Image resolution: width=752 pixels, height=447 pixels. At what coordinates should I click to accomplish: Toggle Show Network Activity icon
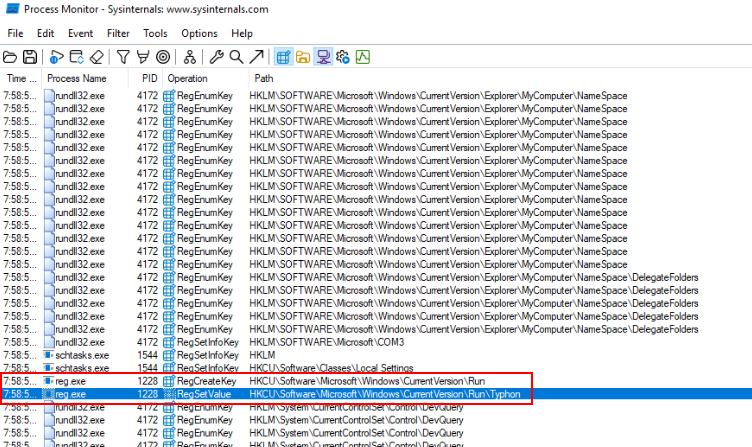pos(323,57)
